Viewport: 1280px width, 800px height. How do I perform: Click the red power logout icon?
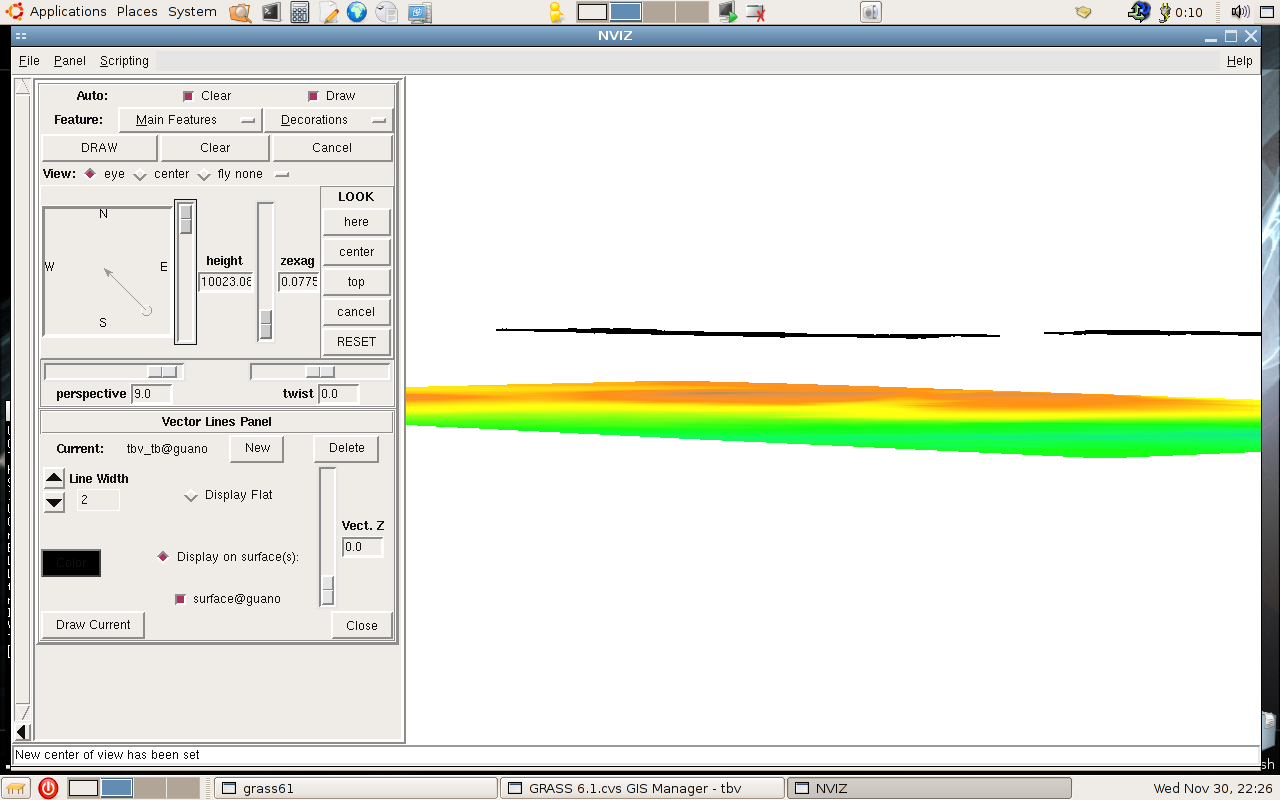(48, 788)
